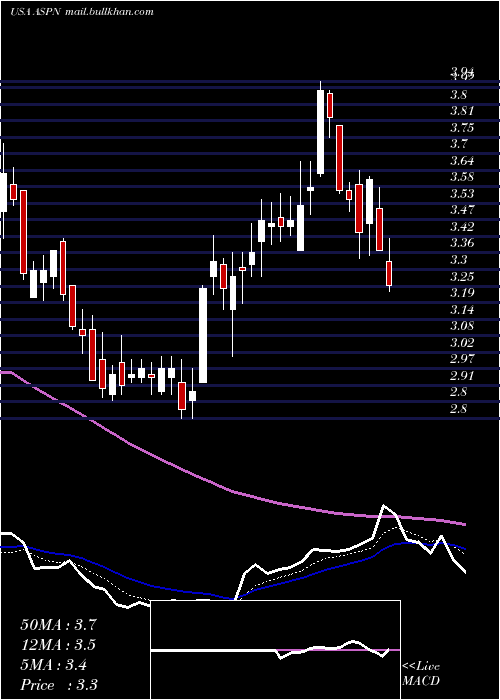
Task: Click the 3.42 price axis label
Action: pyautogui.click(x=462, y=226)
